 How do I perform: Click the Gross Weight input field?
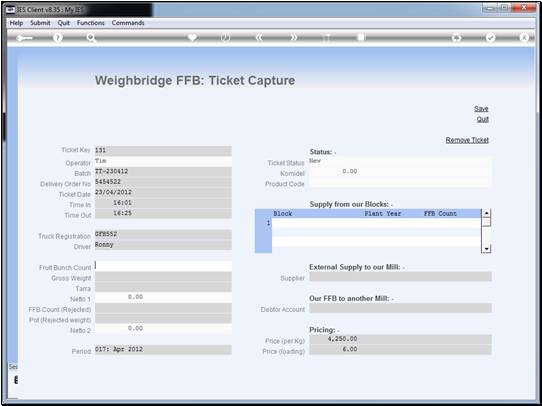[x=163, y=277]
